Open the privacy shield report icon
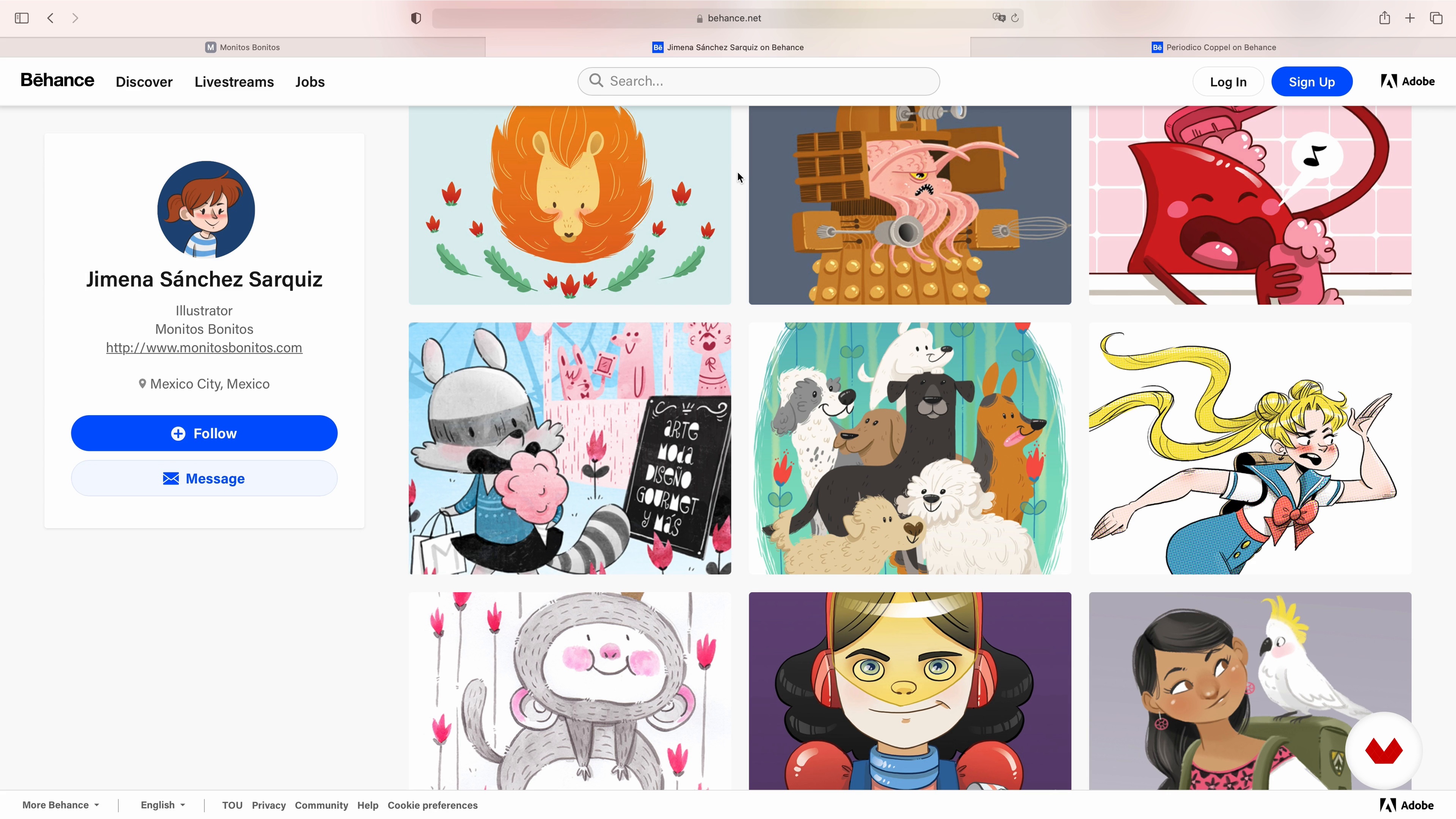 point(416,18)
